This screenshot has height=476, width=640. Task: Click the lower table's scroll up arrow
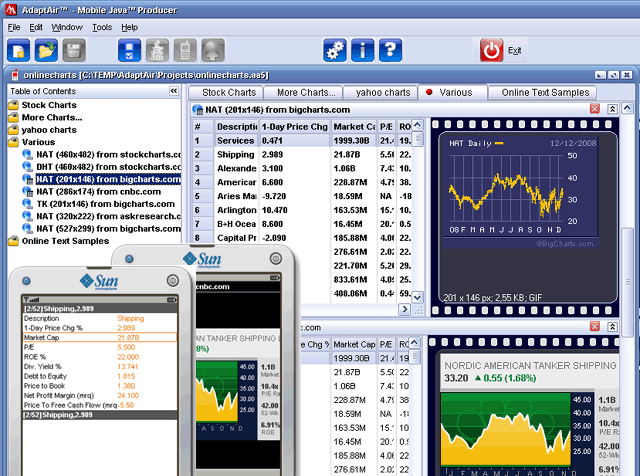click(414, 343)
